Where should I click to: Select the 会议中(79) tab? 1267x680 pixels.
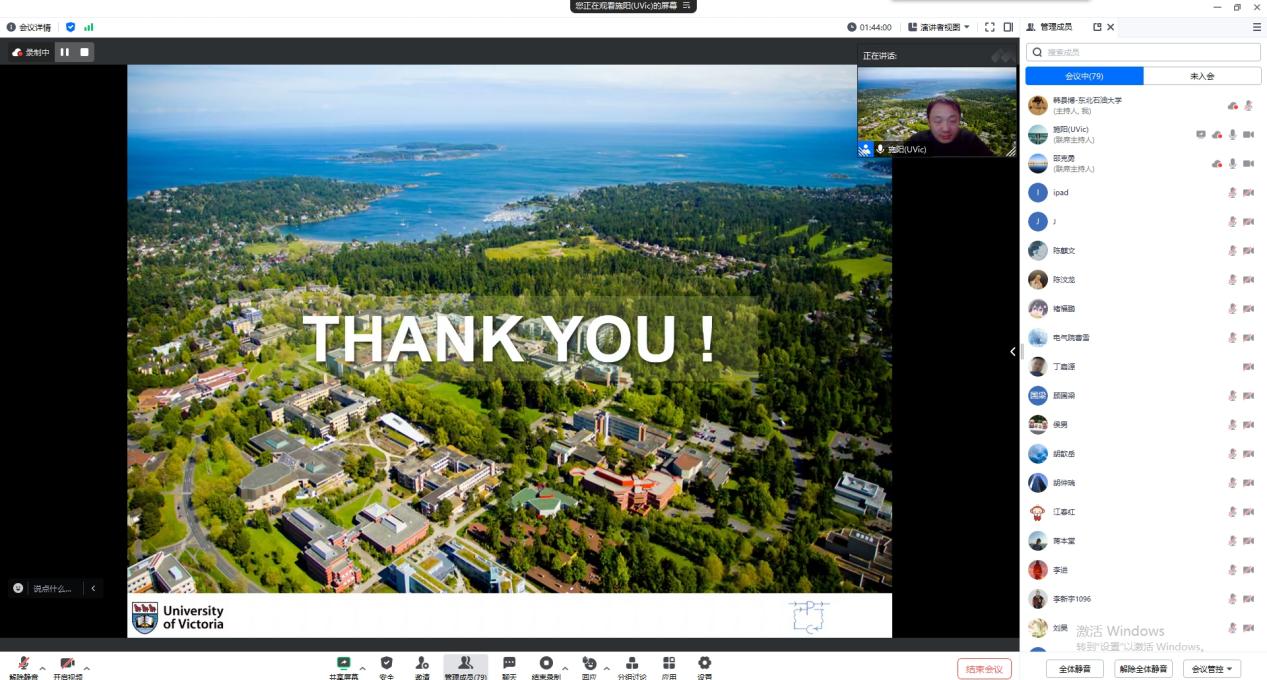1084,76
